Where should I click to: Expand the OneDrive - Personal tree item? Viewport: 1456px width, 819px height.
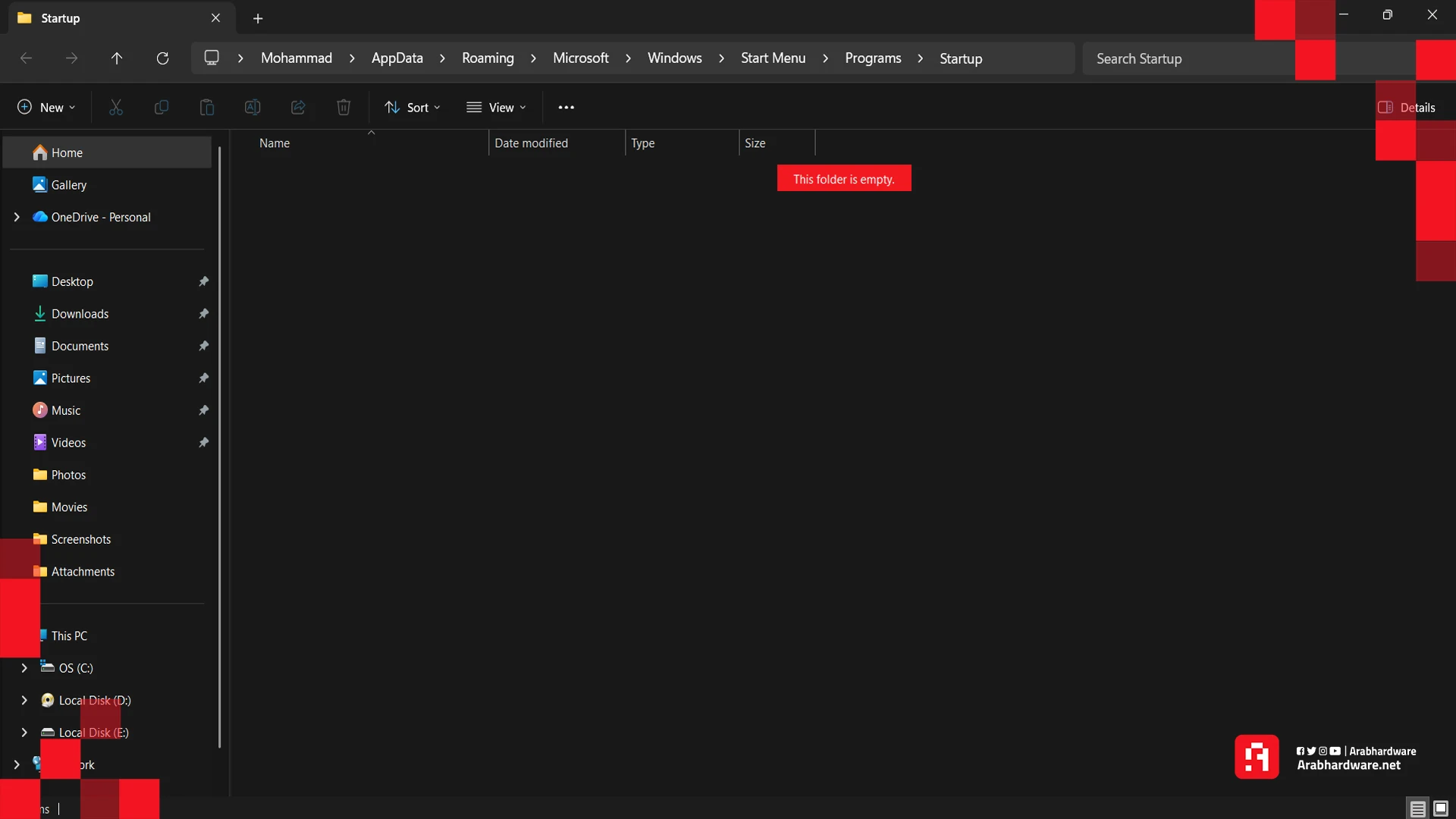(x=17, y=217)
